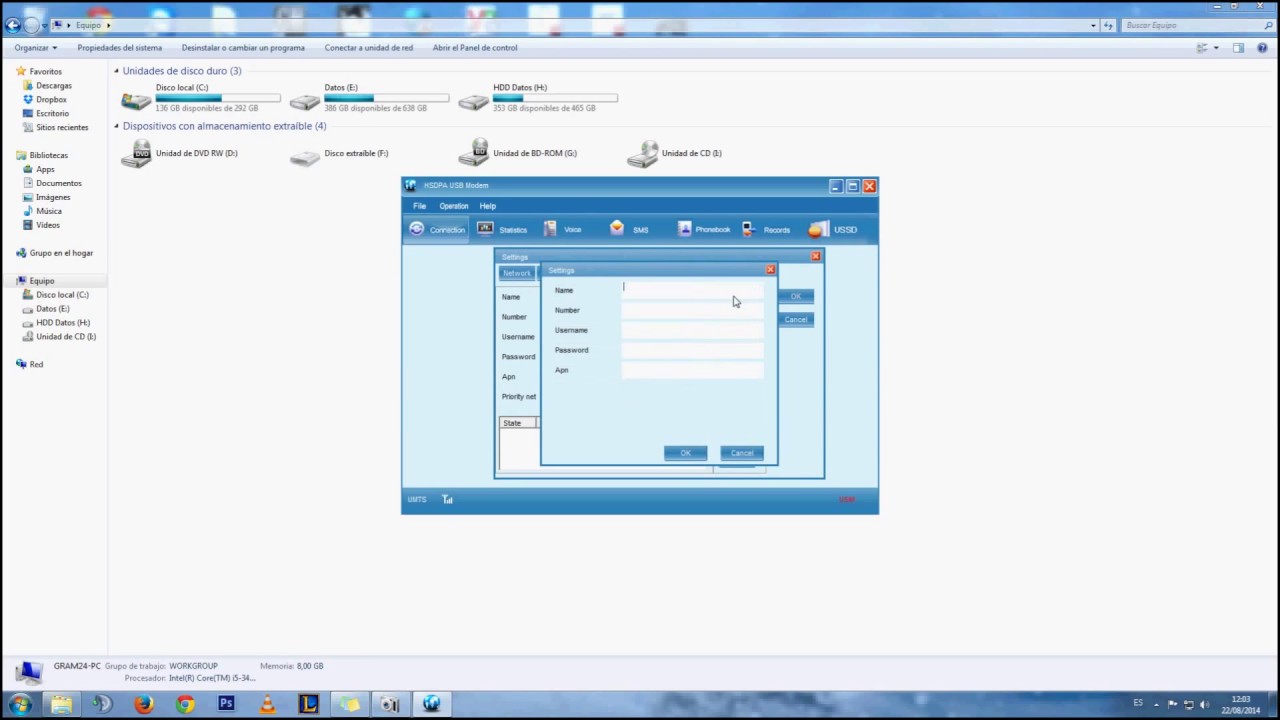Open the SMS section in modem toolbar
This screenshot has height=720, width=1280.
(629, 229)
